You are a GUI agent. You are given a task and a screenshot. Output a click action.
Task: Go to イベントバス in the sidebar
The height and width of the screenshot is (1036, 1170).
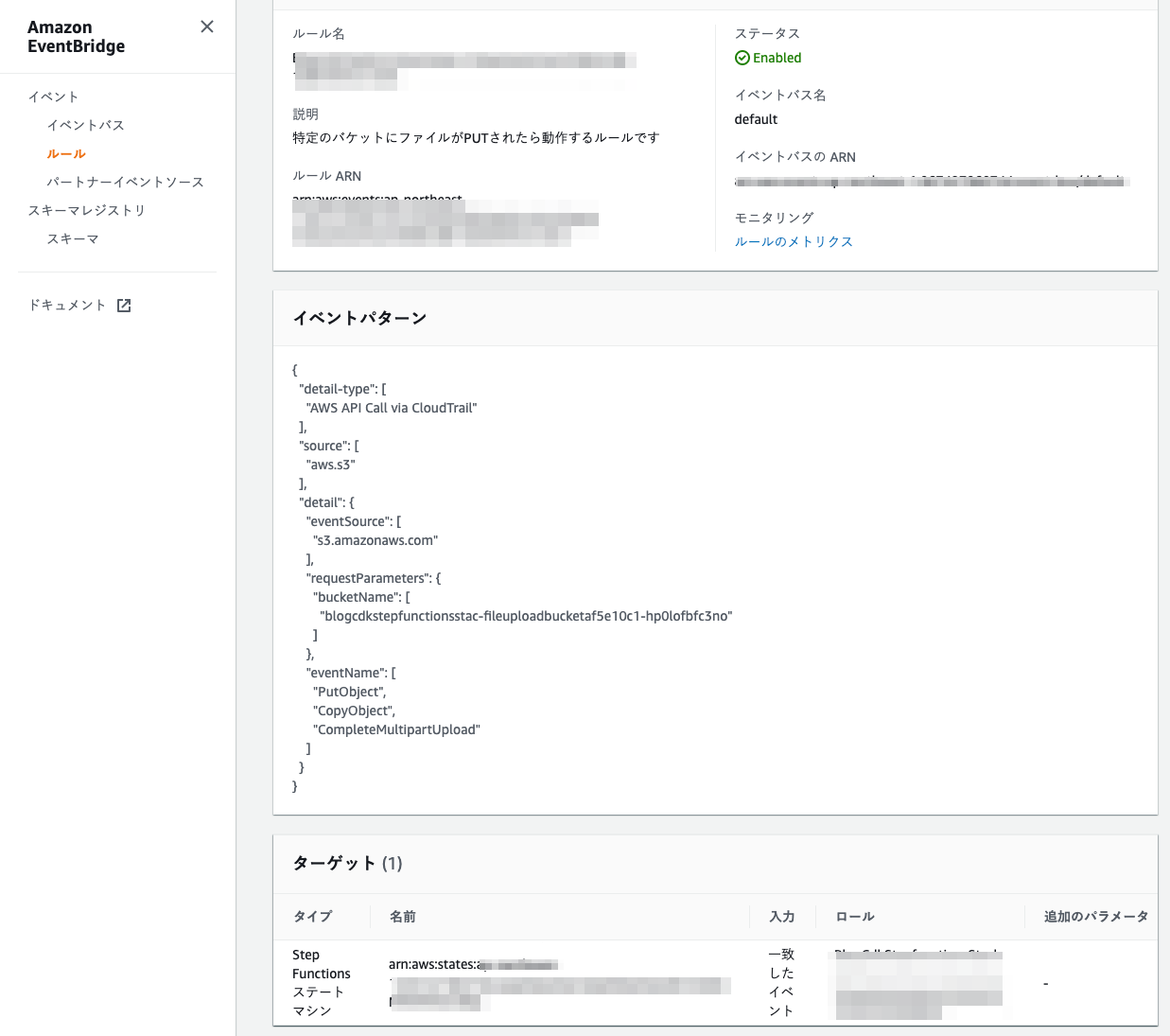pyautogui.click(x=86, y=125)
